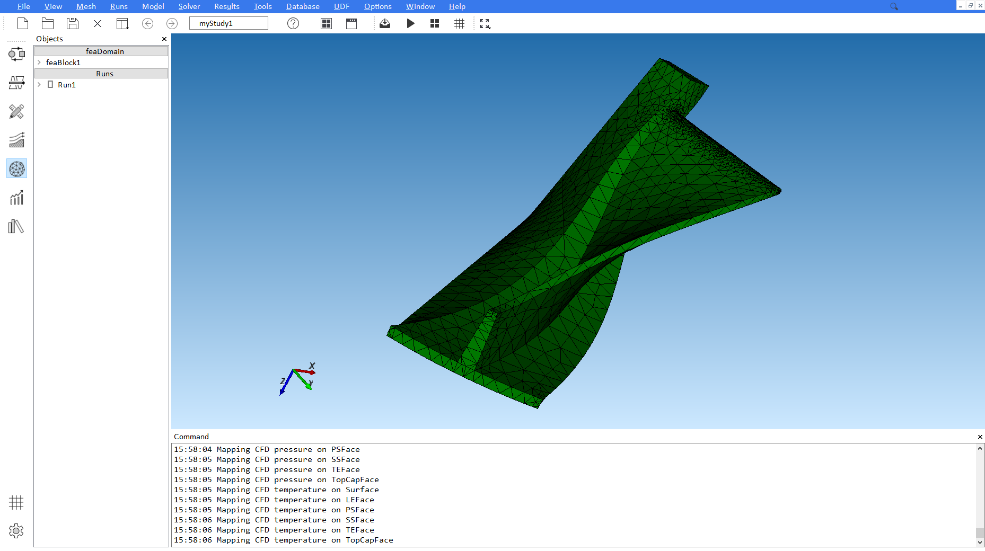985x551 pixels.
Task: Select the second sidebar geometry icon
Action: (x=16, y=82)
